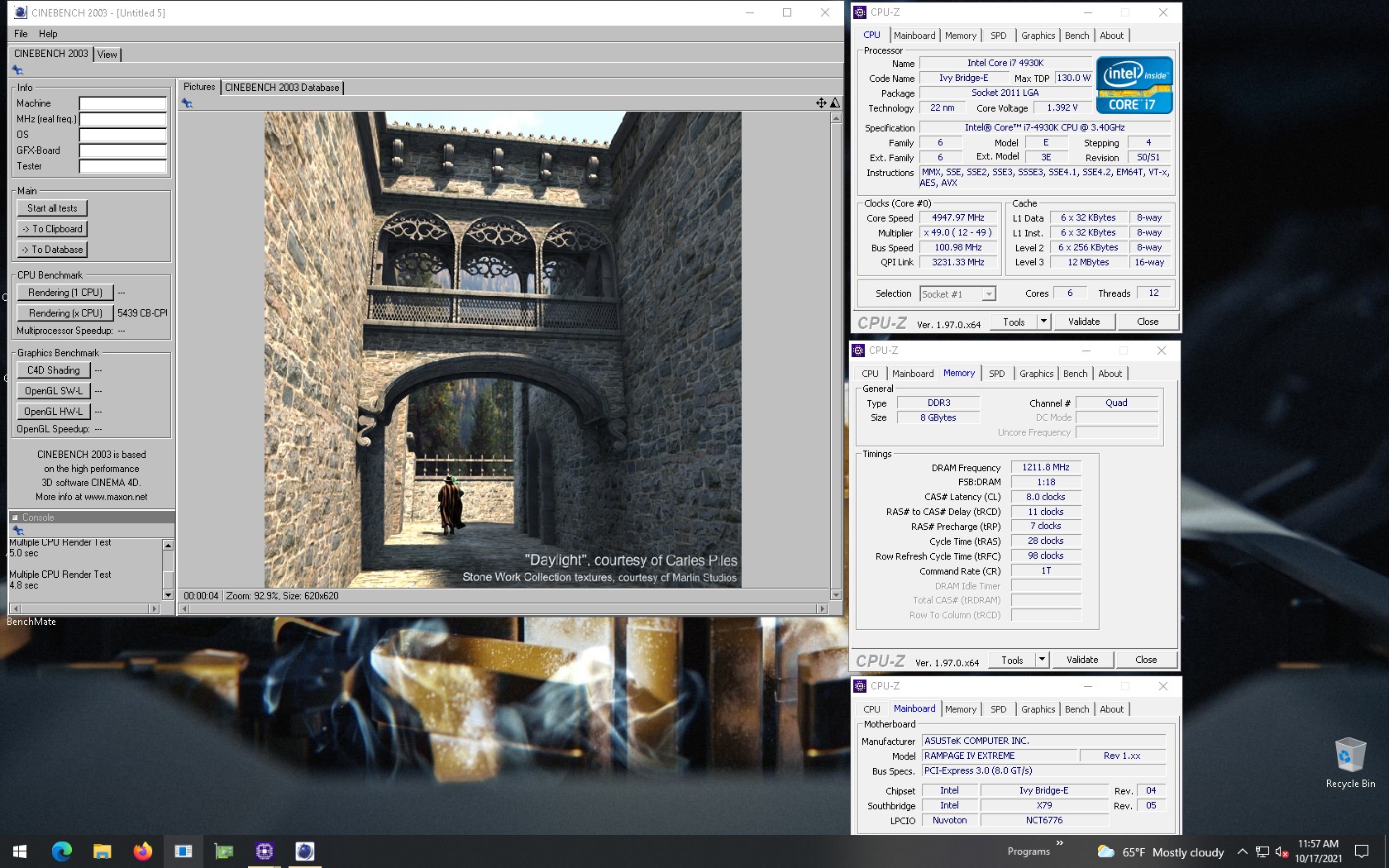
Task: Open the Tools dropdown arrow in Memory tab window
Action: click(1042, 660)
